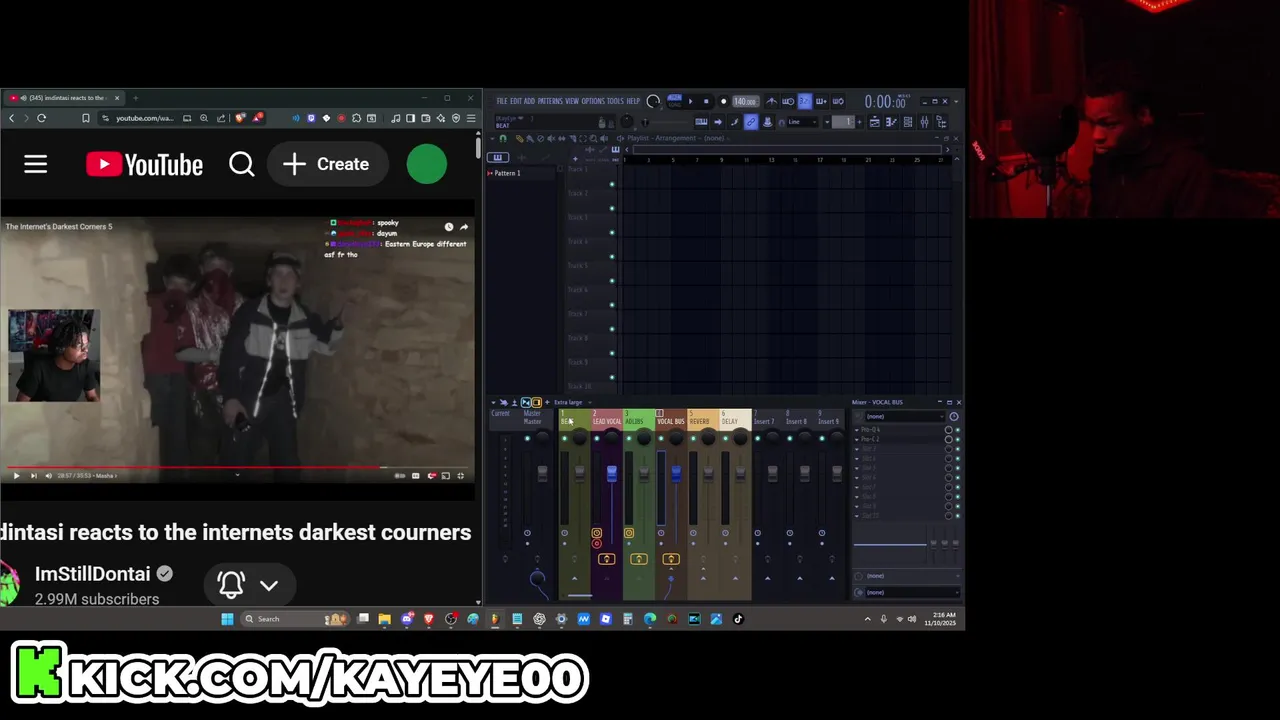Image resolution: width=1280 pixels, height=720 pixels.
Task: Open FL Studio EDIT menu
Action: (516, 101)
